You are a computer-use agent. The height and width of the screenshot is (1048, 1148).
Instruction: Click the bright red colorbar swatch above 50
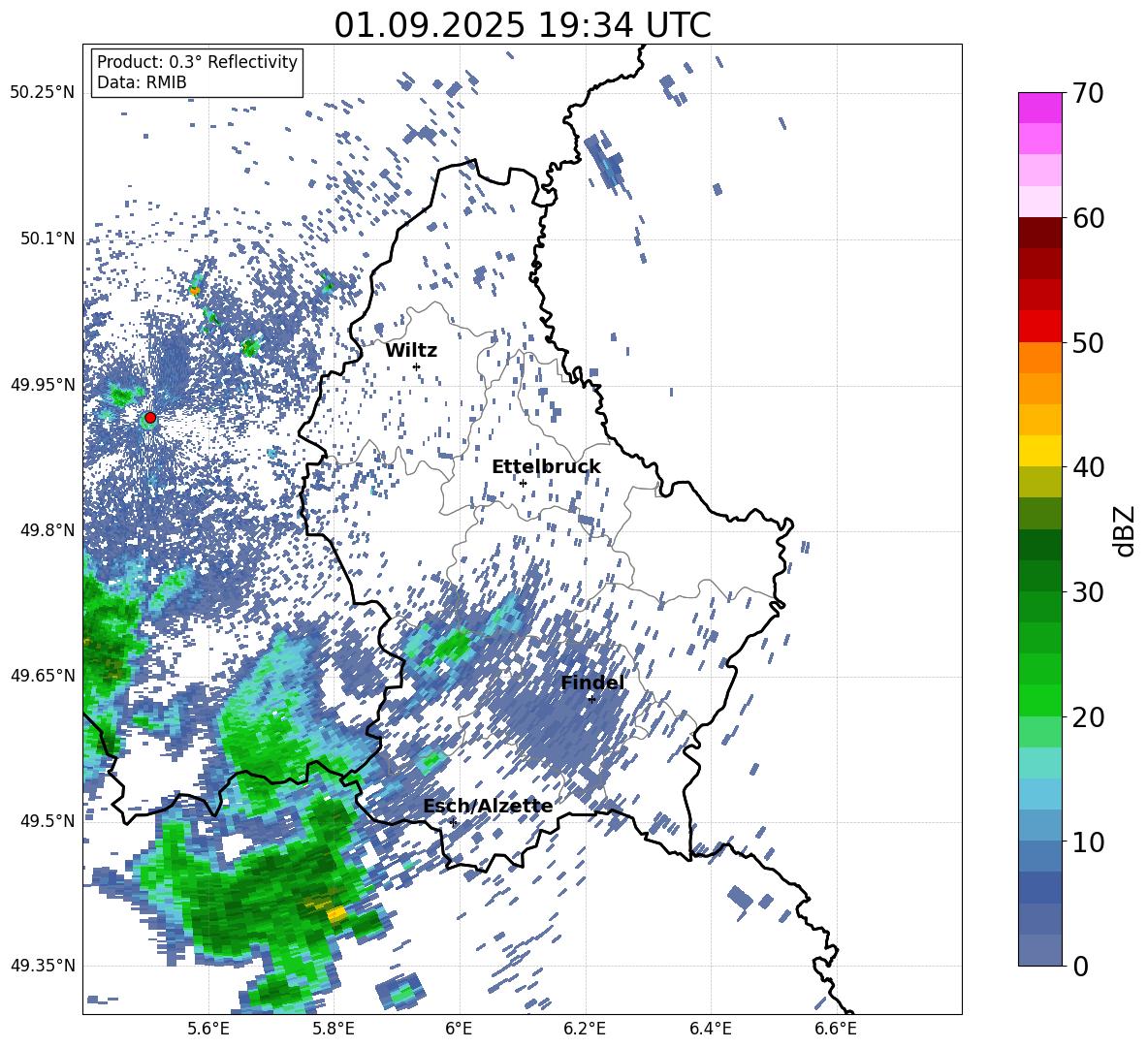(1039, 327)
